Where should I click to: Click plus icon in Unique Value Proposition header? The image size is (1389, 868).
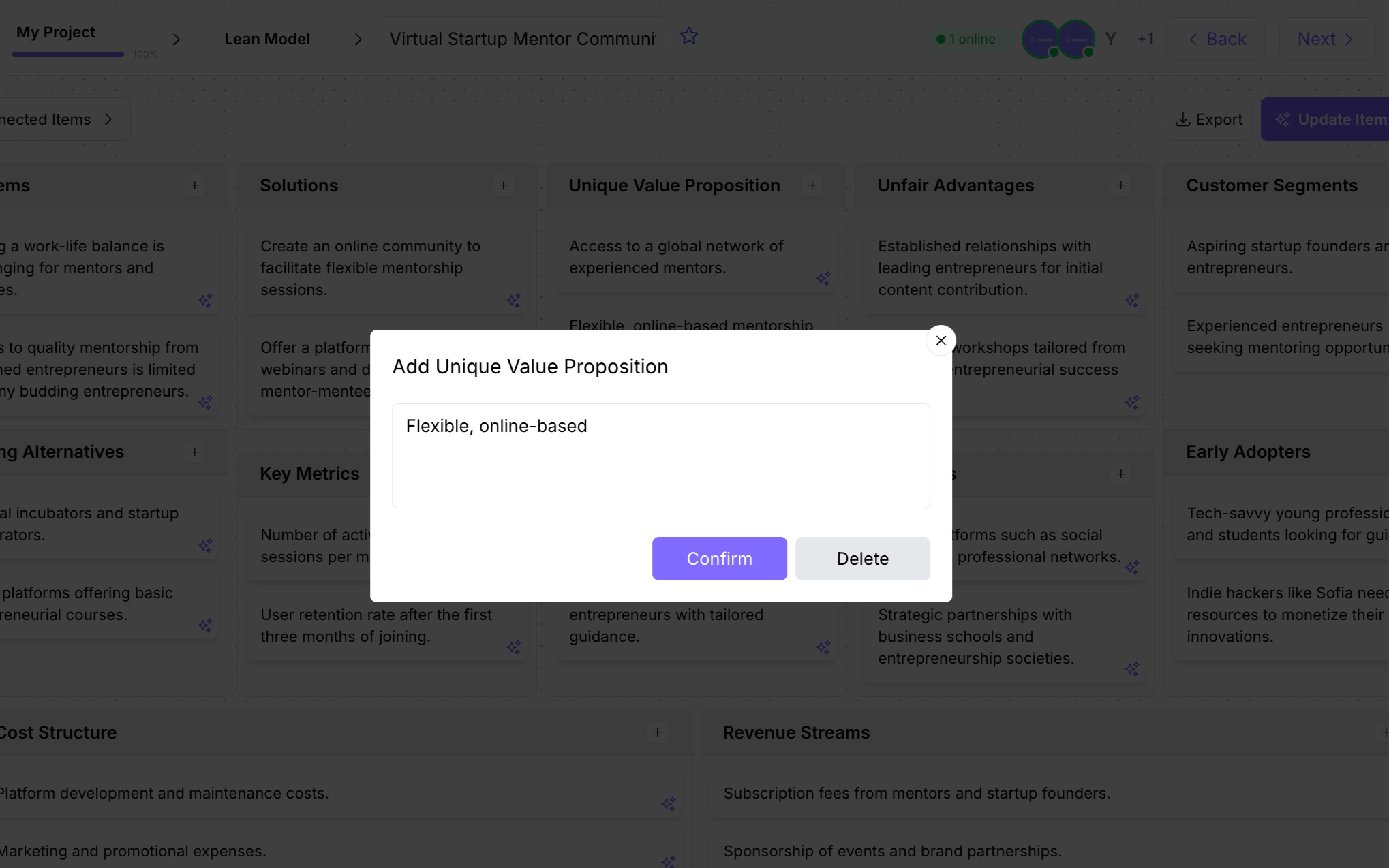[x=812, y=185]
